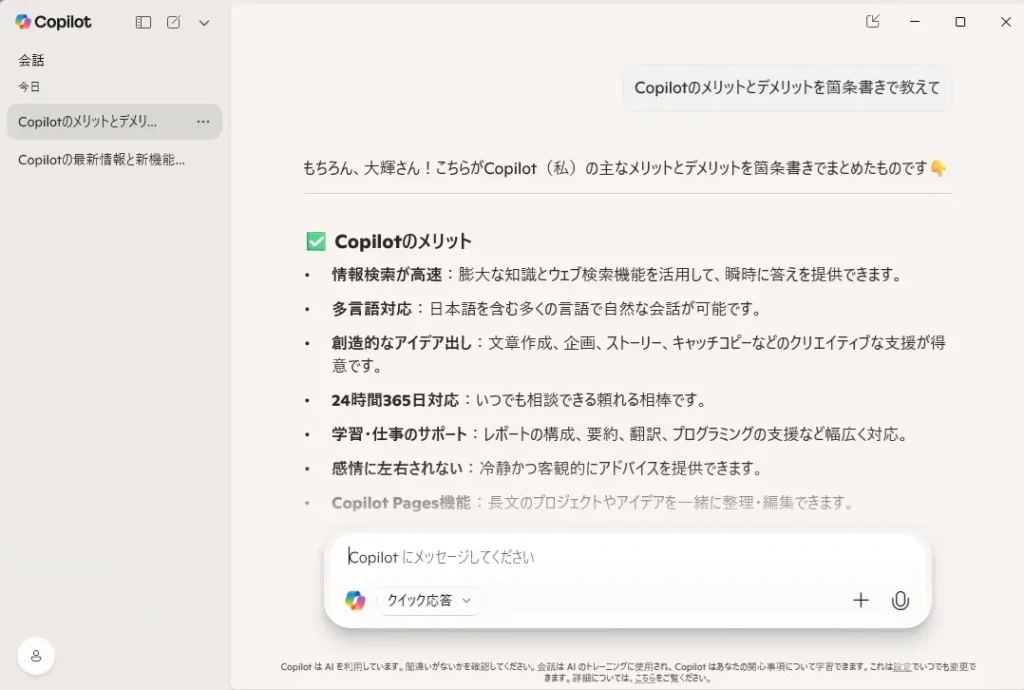
Task: Open options for Copilotのメリットとデメリ... conversation
Action: coord(203,121)
